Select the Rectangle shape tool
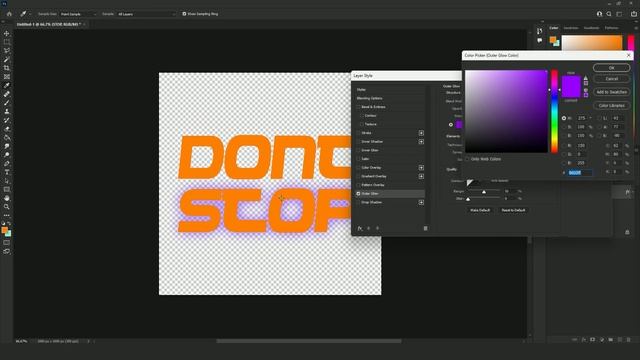This screenshot has width=640, height=360. [x=7, y=189]
